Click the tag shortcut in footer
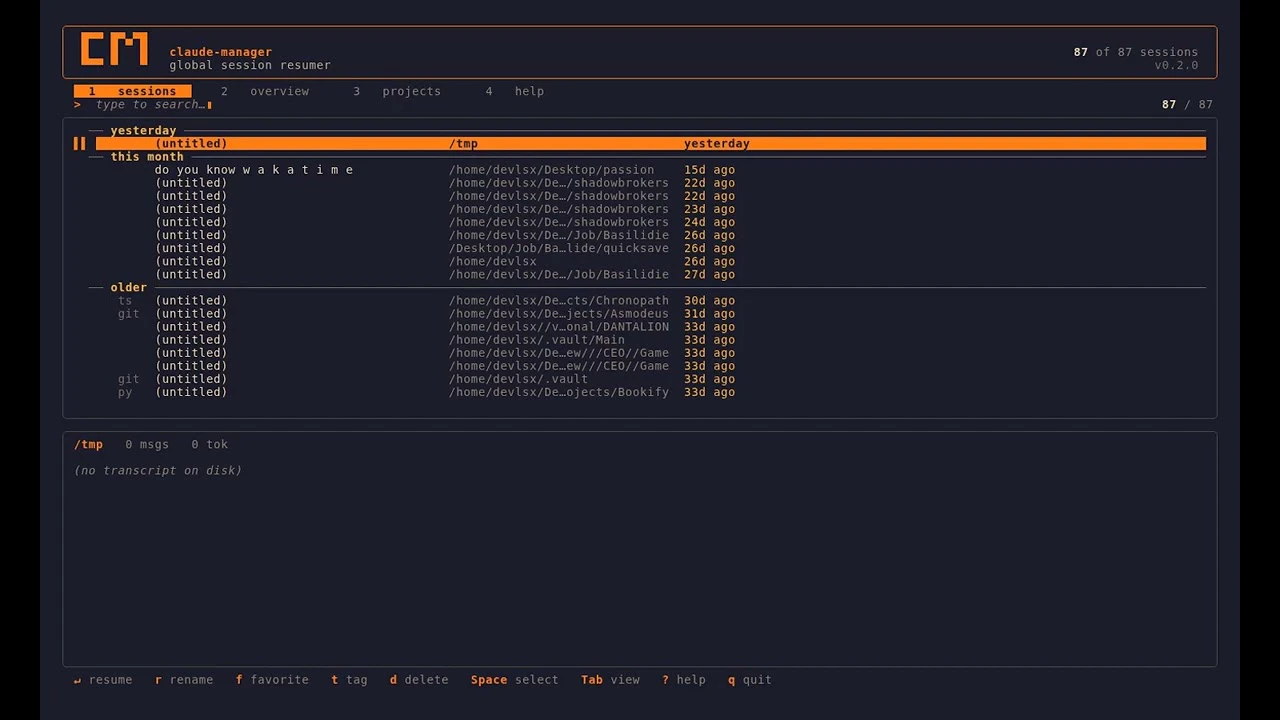The width and height of the screenshot is (1280, 720). (x=349, y=680)
